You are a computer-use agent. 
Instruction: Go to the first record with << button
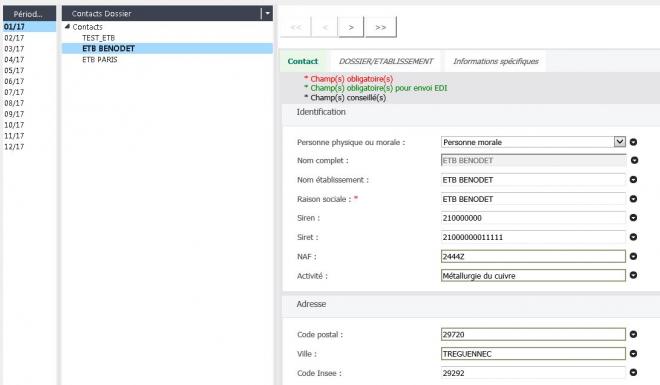click(296, 27)
